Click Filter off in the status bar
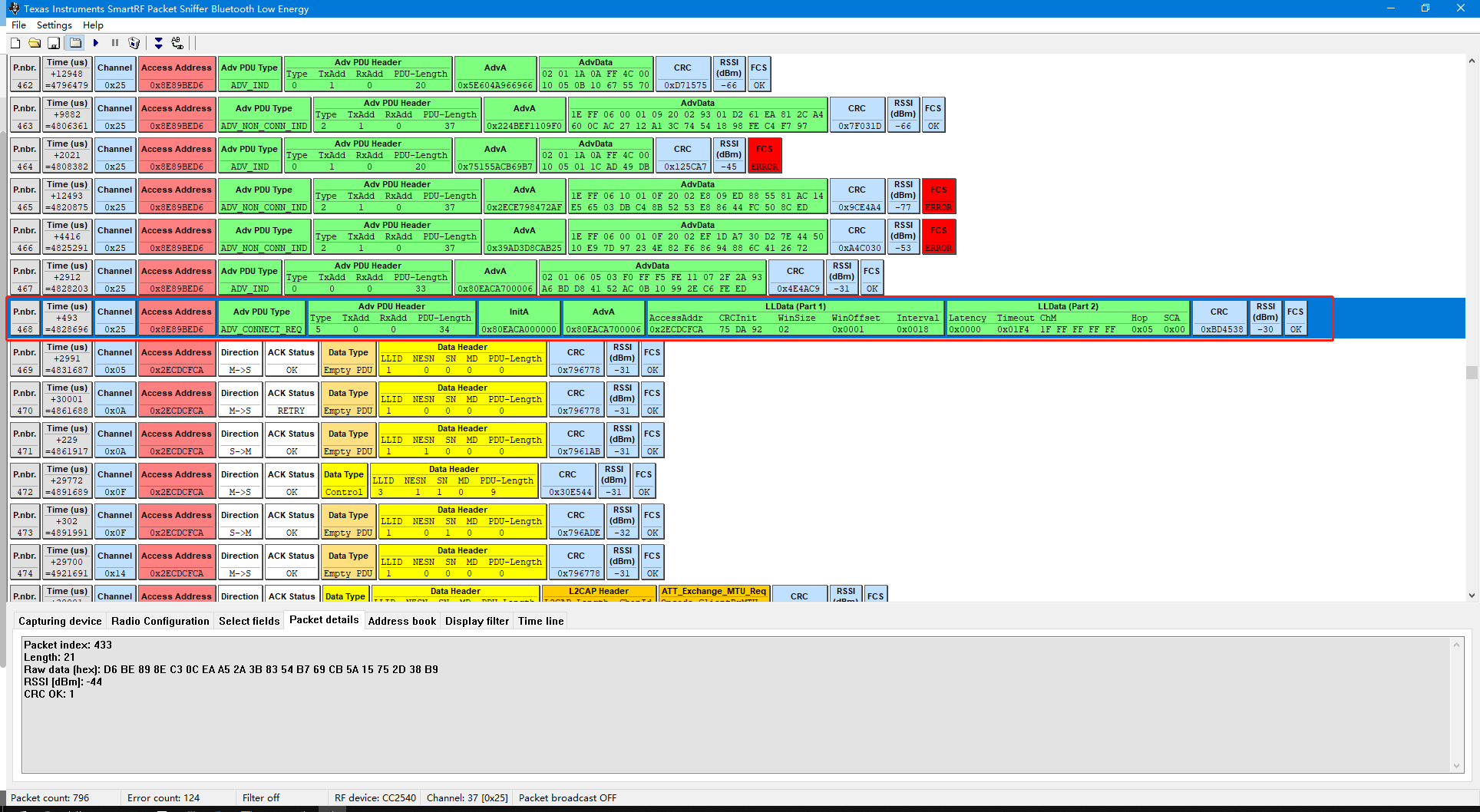Image resolution: width=1480 pixels, height=812 pixels. 261,797
